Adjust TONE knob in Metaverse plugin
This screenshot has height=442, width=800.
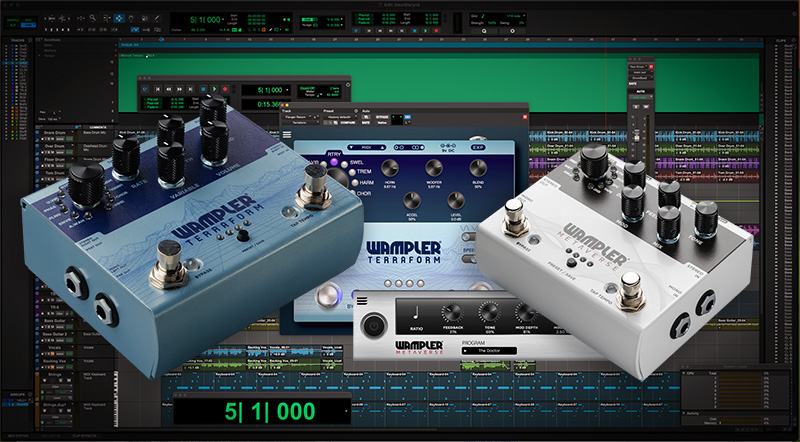click(489, 312)
